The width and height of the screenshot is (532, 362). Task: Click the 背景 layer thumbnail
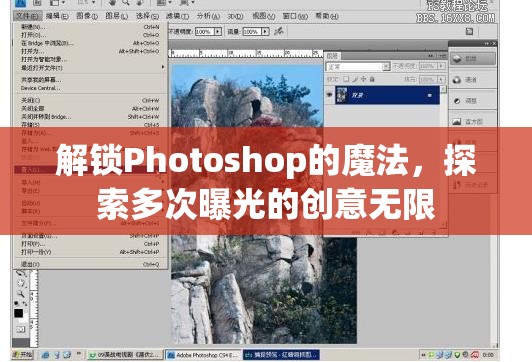(x=341, y=95)
